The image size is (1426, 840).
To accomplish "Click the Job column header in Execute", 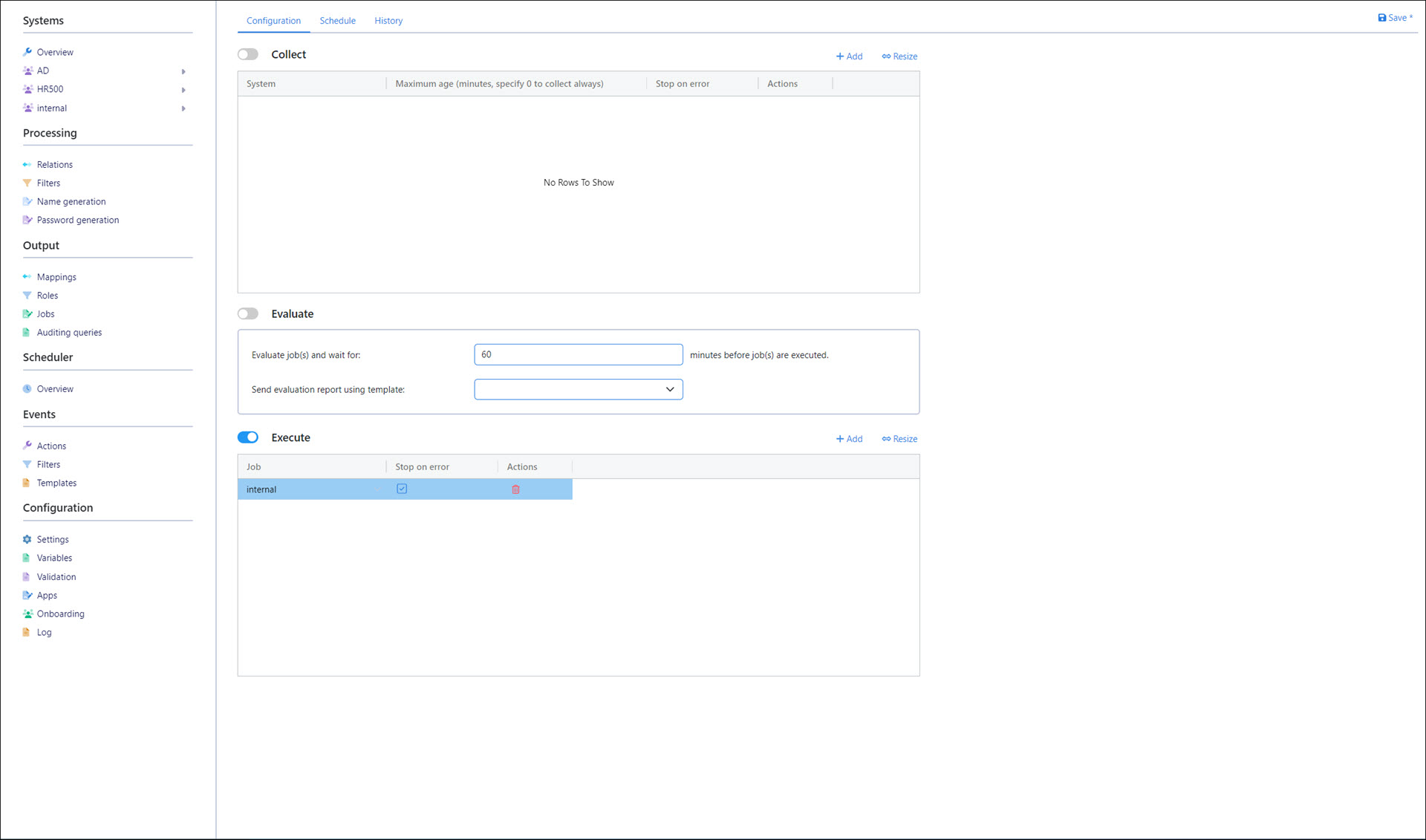I will 312,467.
